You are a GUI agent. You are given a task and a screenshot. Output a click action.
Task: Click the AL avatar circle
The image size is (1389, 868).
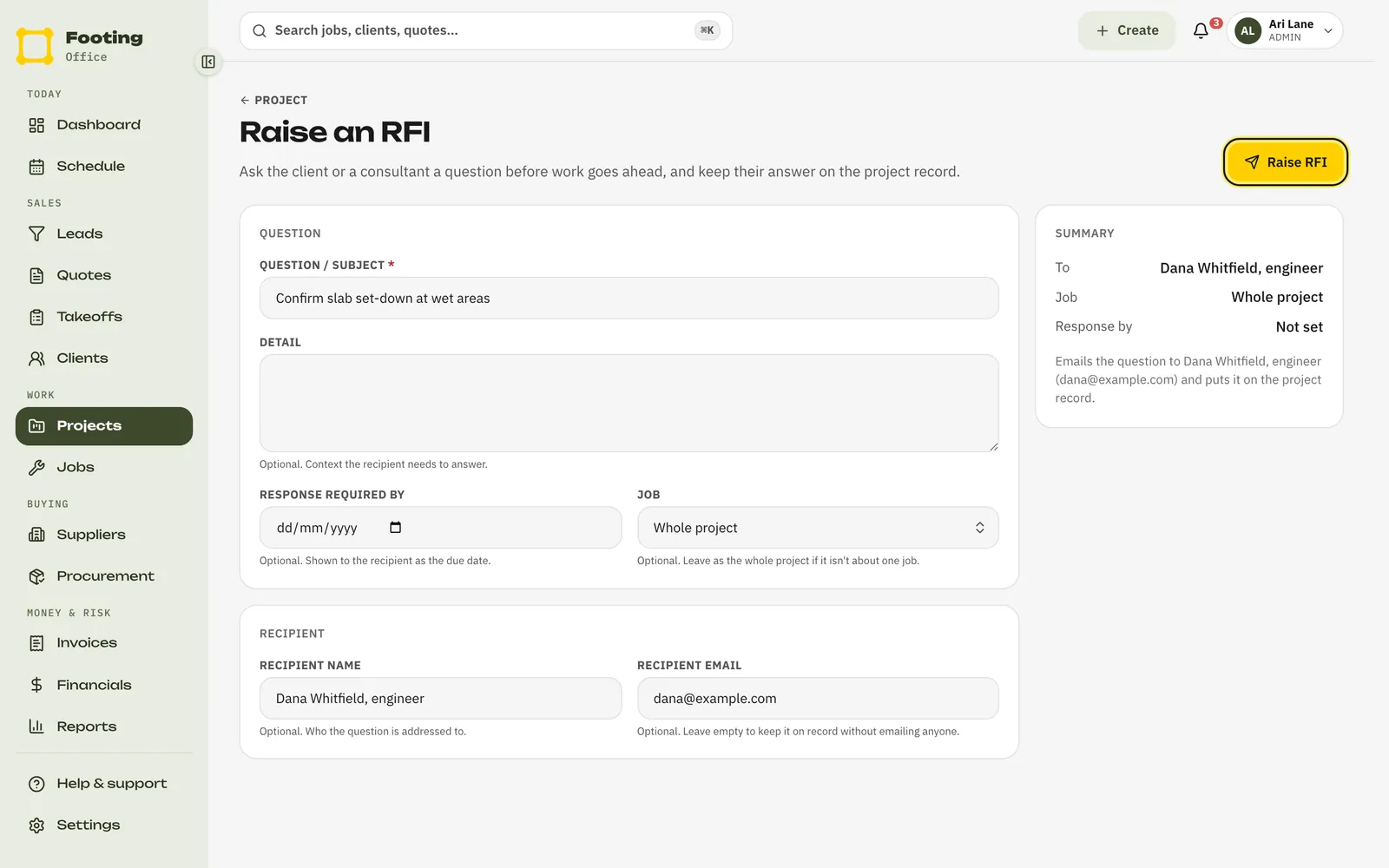point(1247,30)
